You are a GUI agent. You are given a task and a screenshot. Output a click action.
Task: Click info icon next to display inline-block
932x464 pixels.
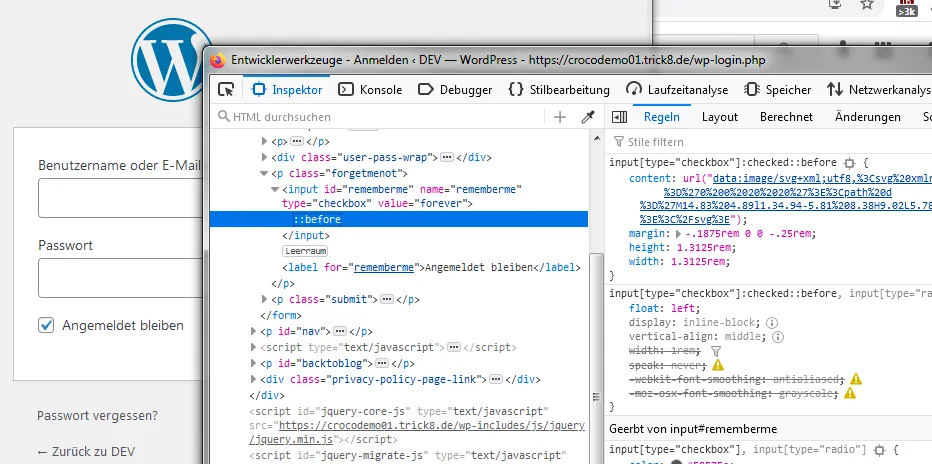(x=772, y=323)
